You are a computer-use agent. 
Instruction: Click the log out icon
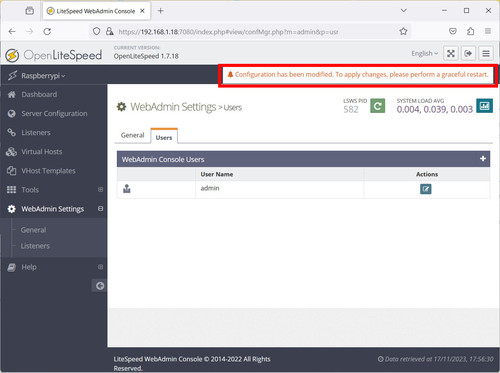pyautogui.click(x=468, y=53)
